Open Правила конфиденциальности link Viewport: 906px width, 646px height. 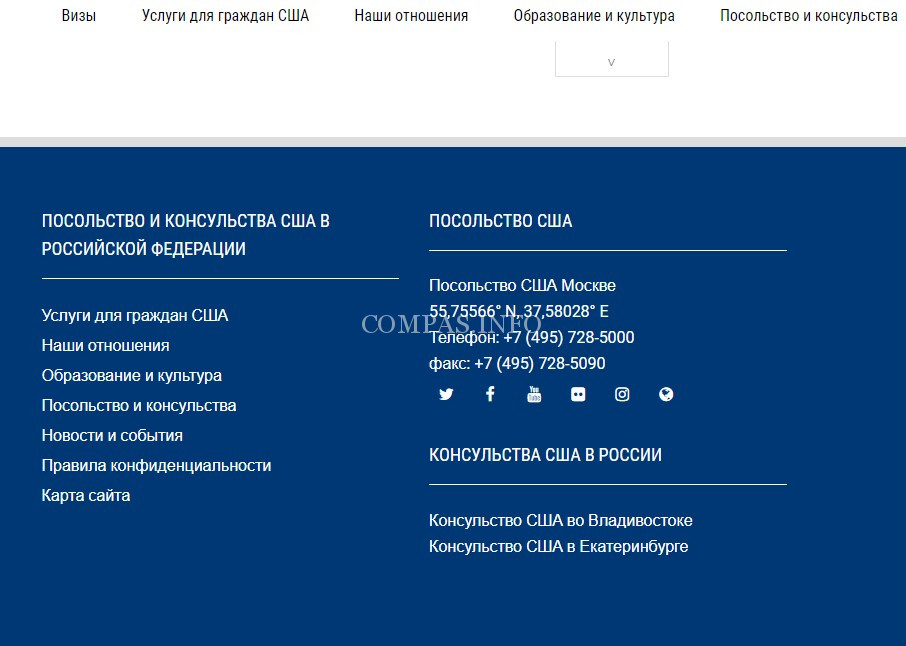coord(157,466)
